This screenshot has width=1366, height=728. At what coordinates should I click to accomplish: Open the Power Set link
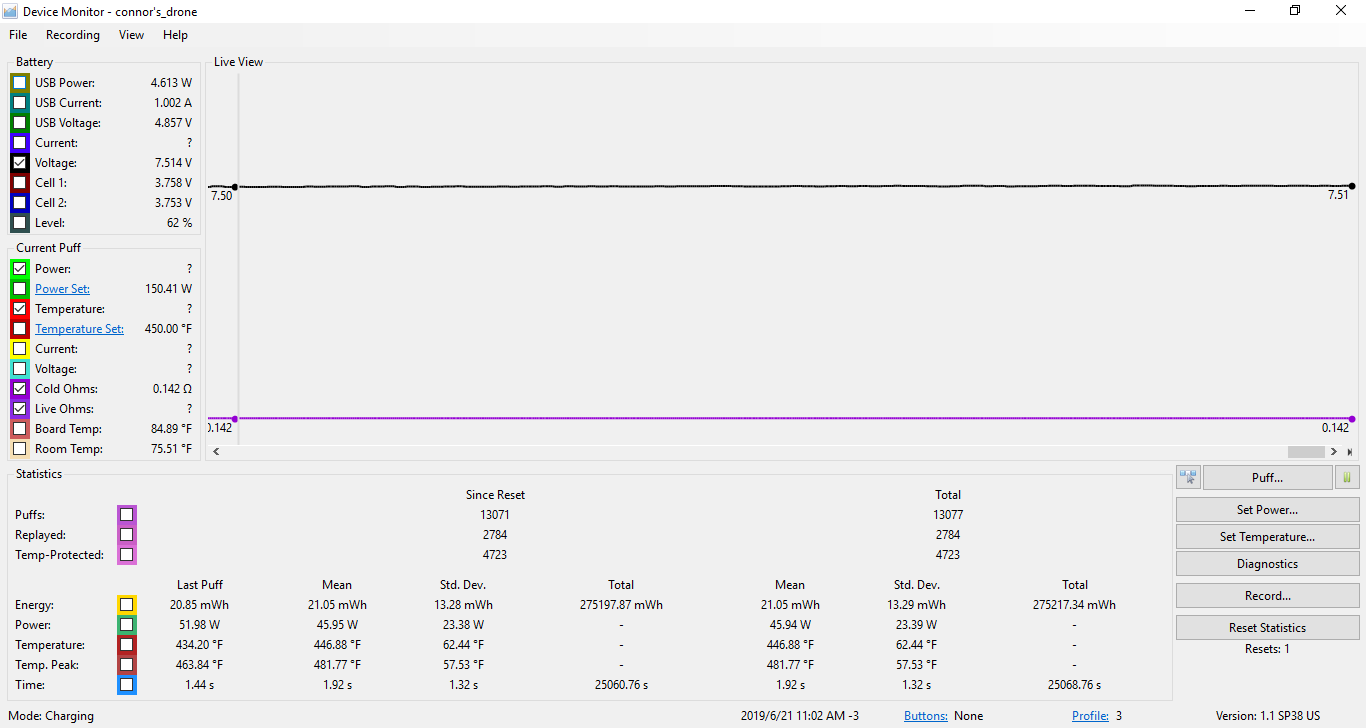[62, 289]
